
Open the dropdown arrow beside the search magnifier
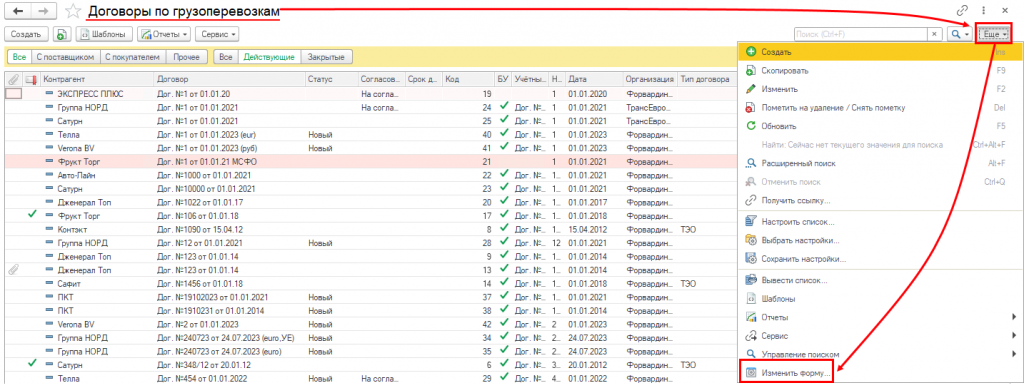[967, 34]
